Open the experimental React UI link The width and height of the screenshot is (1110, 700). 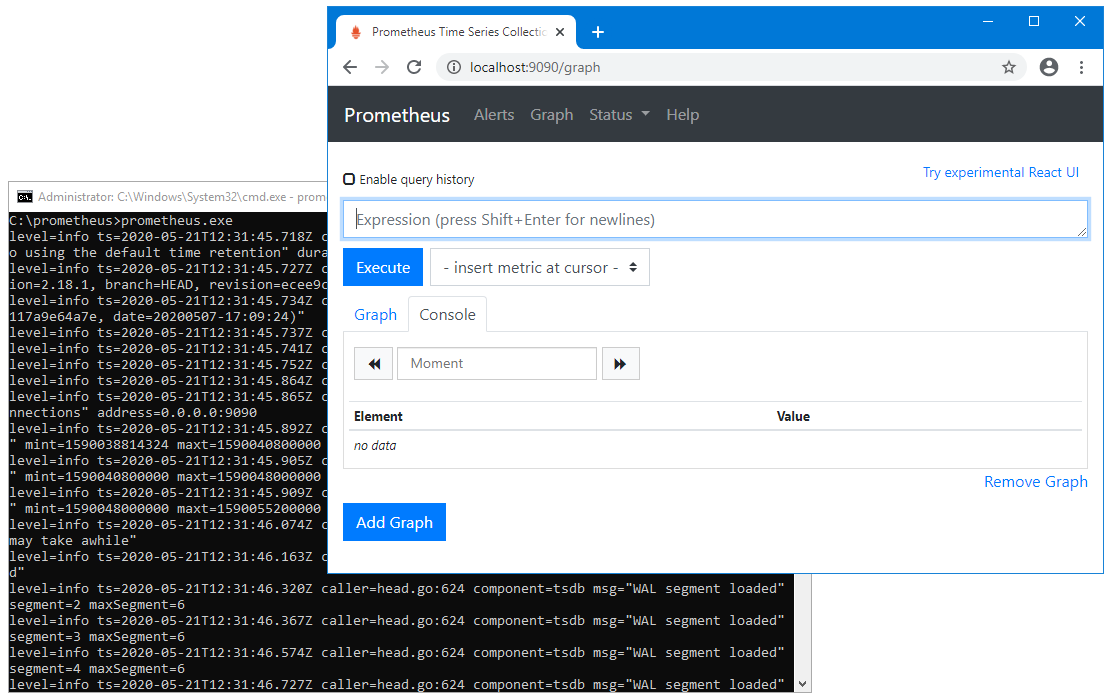[1001, 172]
